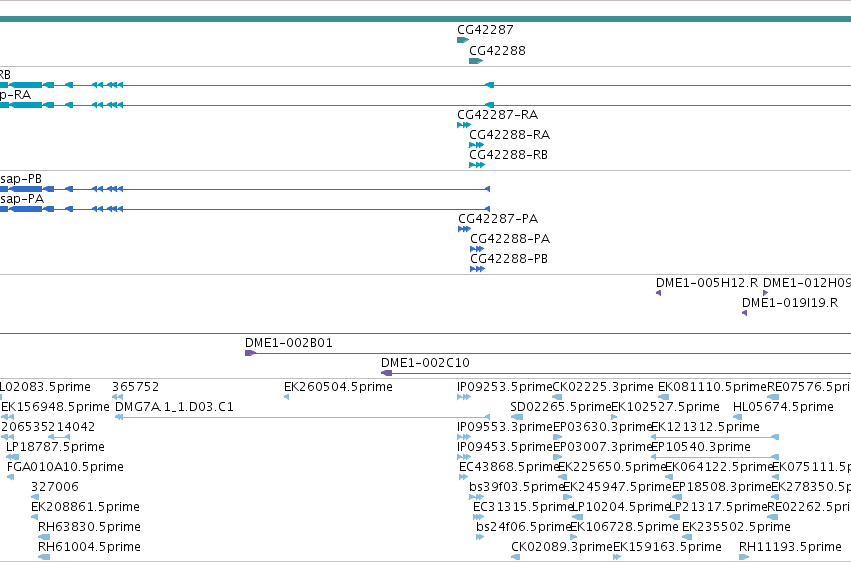This screenshot has height=562, width=851.
Task: Click the FGA010A10.5prime label
Action: point(65,468)
